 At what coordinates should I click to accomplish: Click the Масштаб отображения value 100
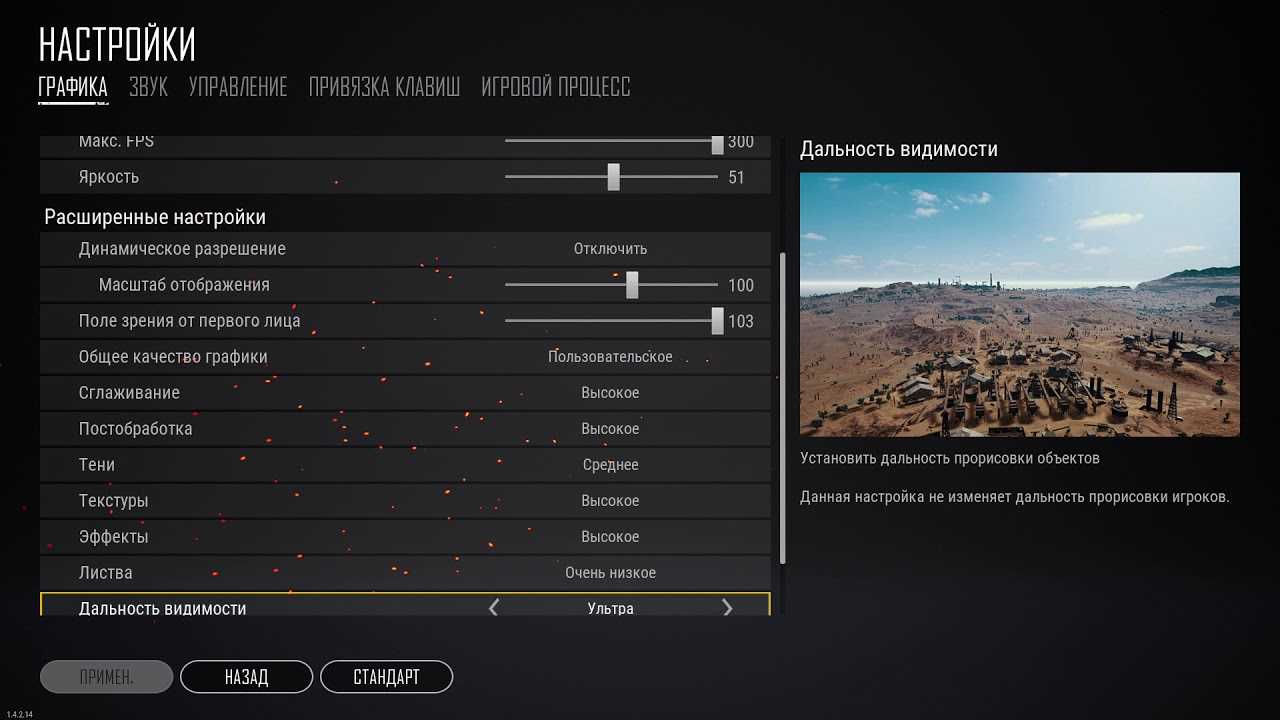(x=741, y=286)
